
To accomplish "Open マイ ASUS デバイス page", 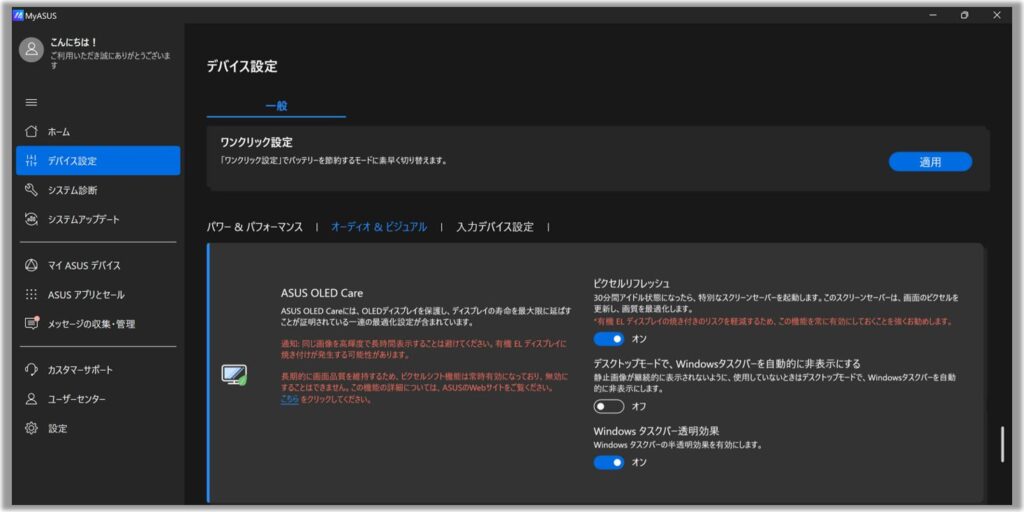I will pos(98,265).
